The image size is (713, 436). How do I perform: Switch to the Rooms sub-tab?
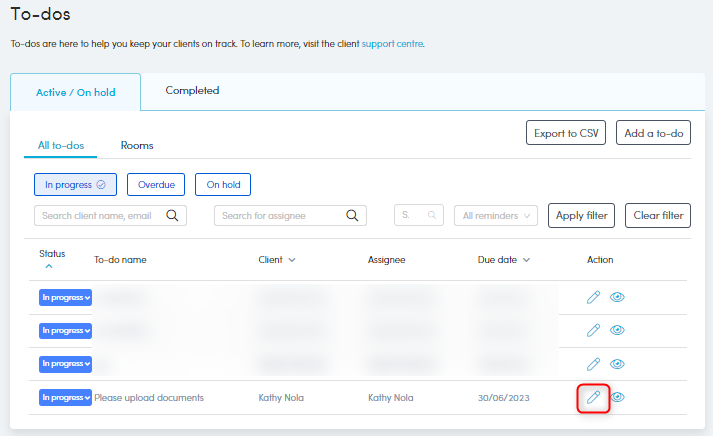(x=137, y=146)
